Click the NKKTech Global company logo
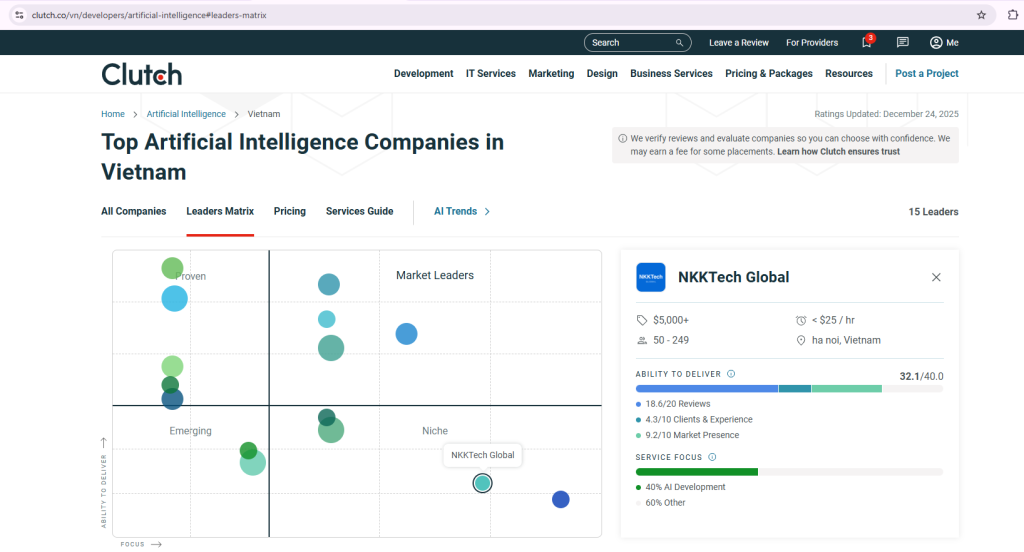 point(651,277)
